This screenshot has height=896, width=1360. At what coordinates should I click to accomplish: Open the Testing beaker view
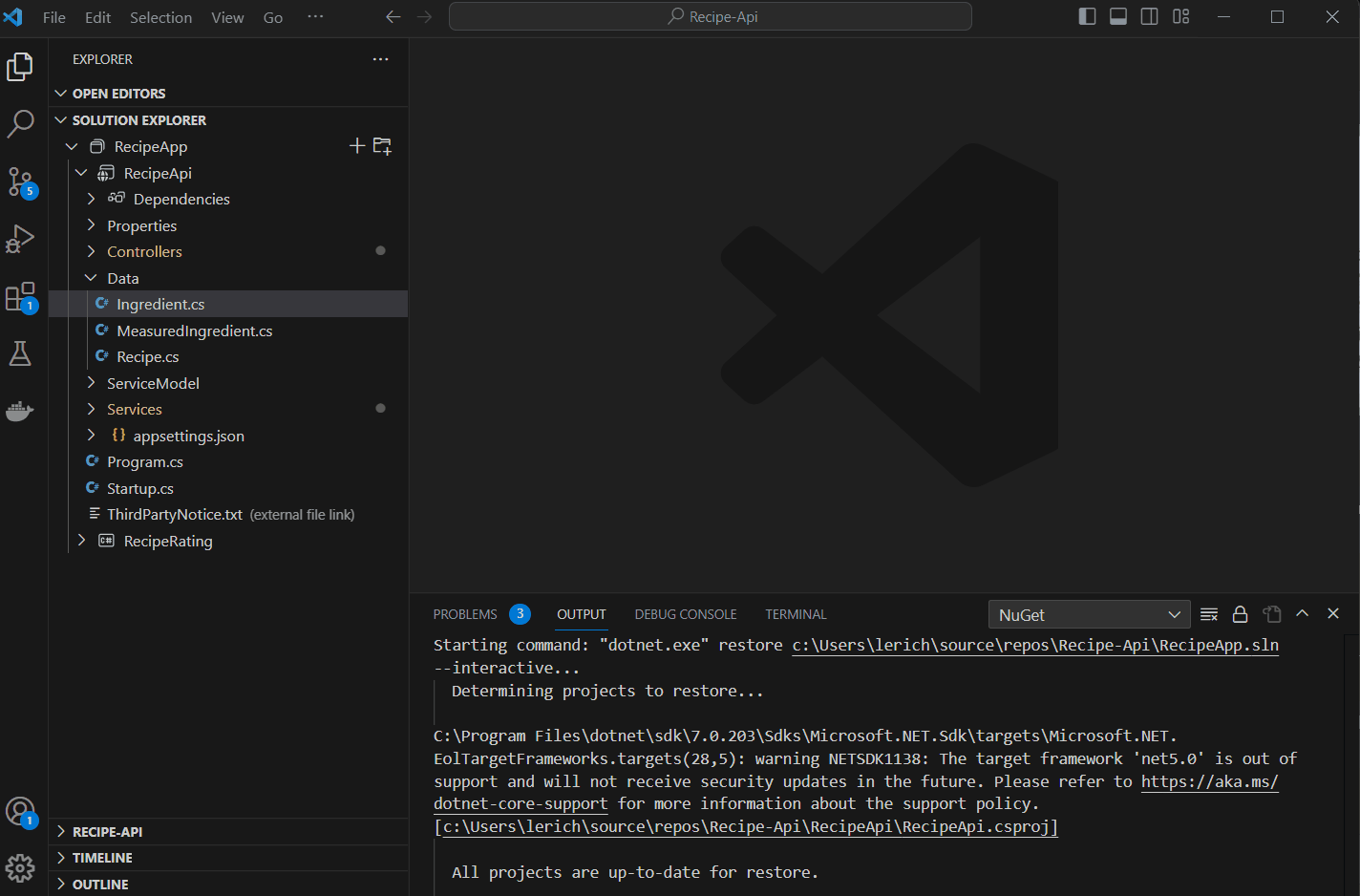21,353
